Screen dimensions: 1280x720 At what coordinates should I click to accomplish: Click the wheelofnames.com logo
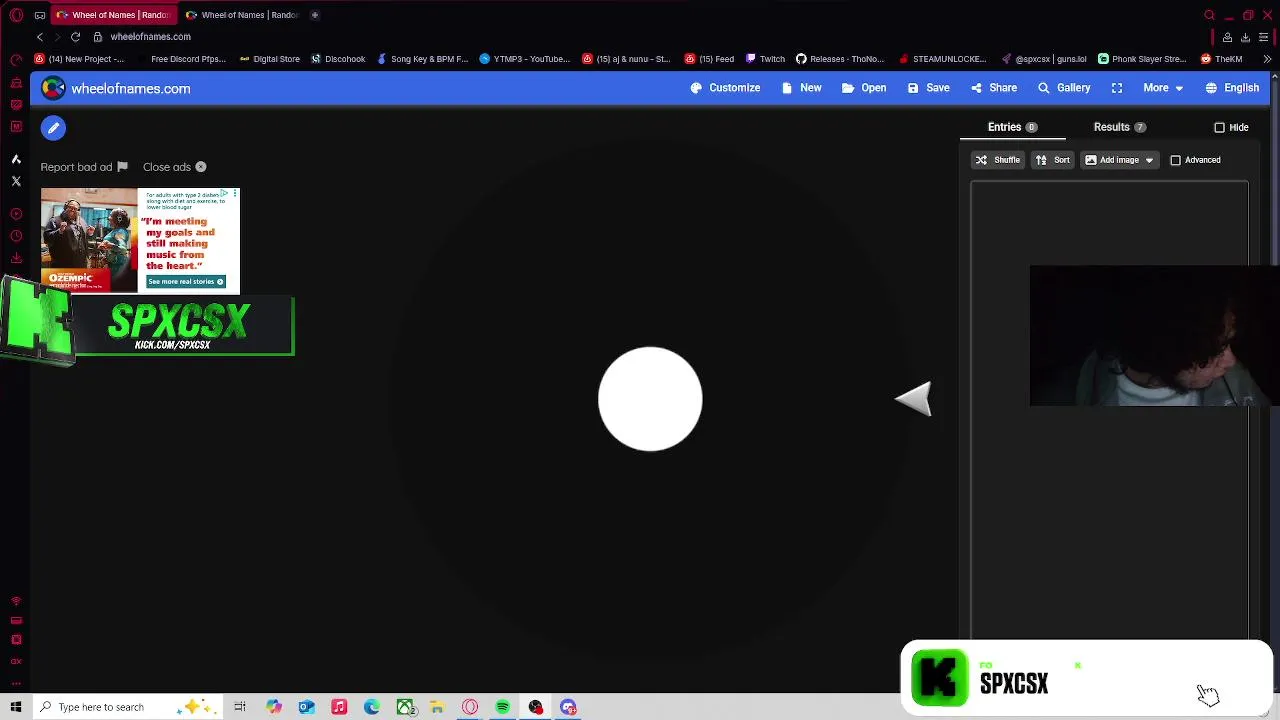click(x=116, y=88)
